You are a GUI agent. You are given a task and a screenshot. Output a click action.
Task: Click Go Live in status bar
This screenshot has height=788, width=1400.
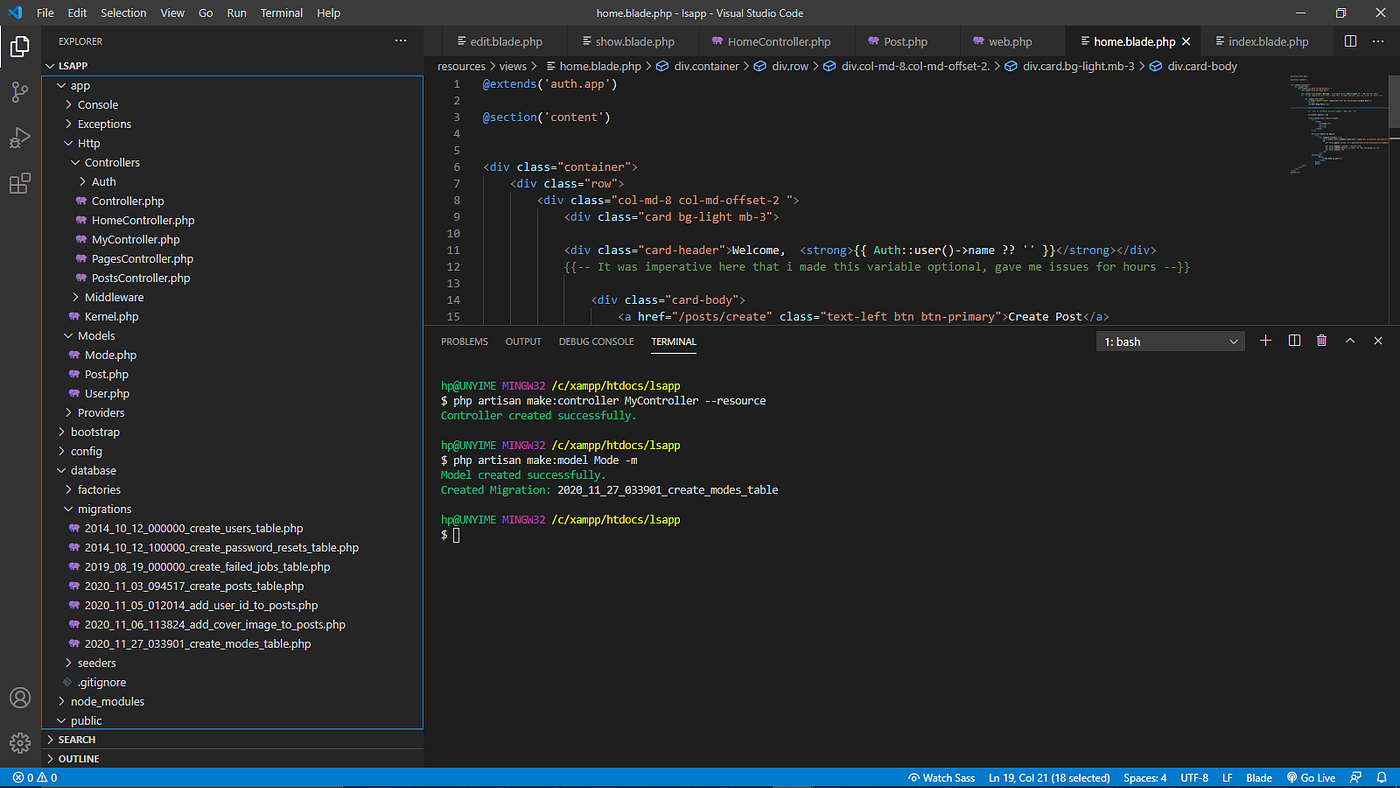[1311, 778]
